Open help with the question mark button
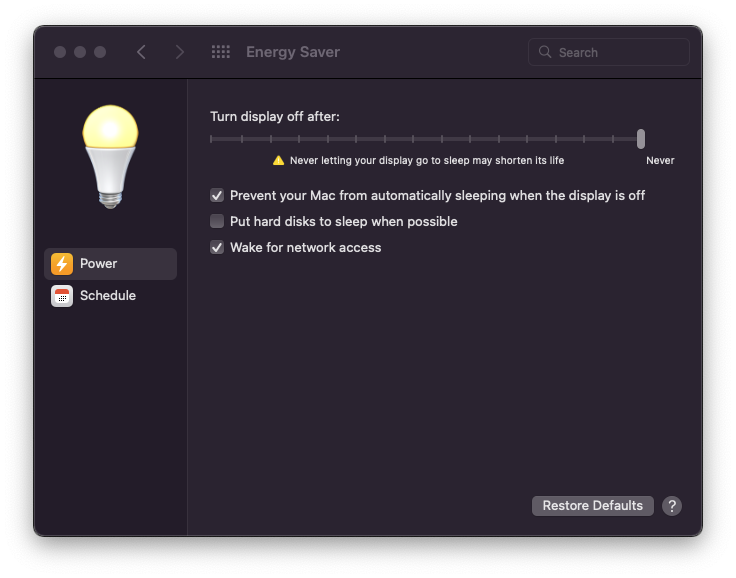This screenshot has width=736, height=578. coord(672,506)
